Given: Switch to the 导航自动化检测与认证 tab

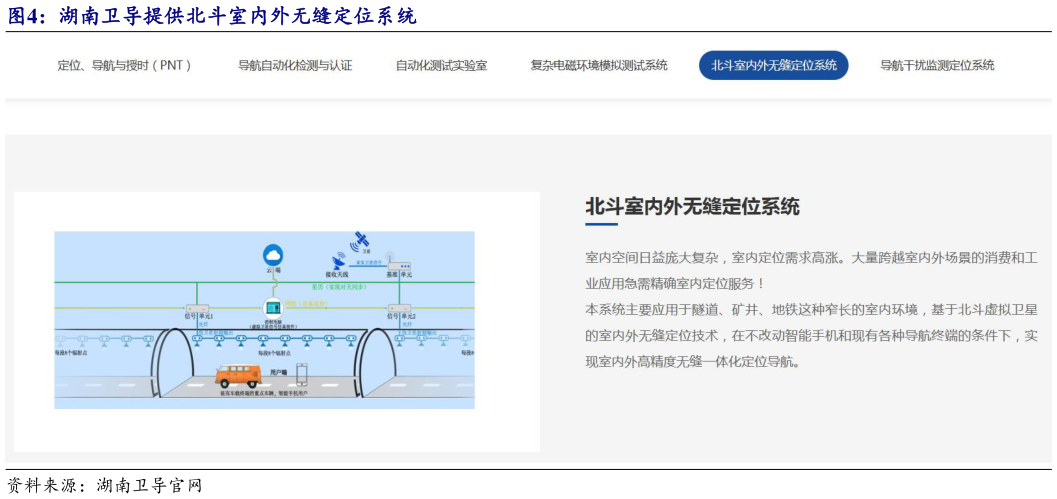Looking at the screenshot, I should point(295,65).
